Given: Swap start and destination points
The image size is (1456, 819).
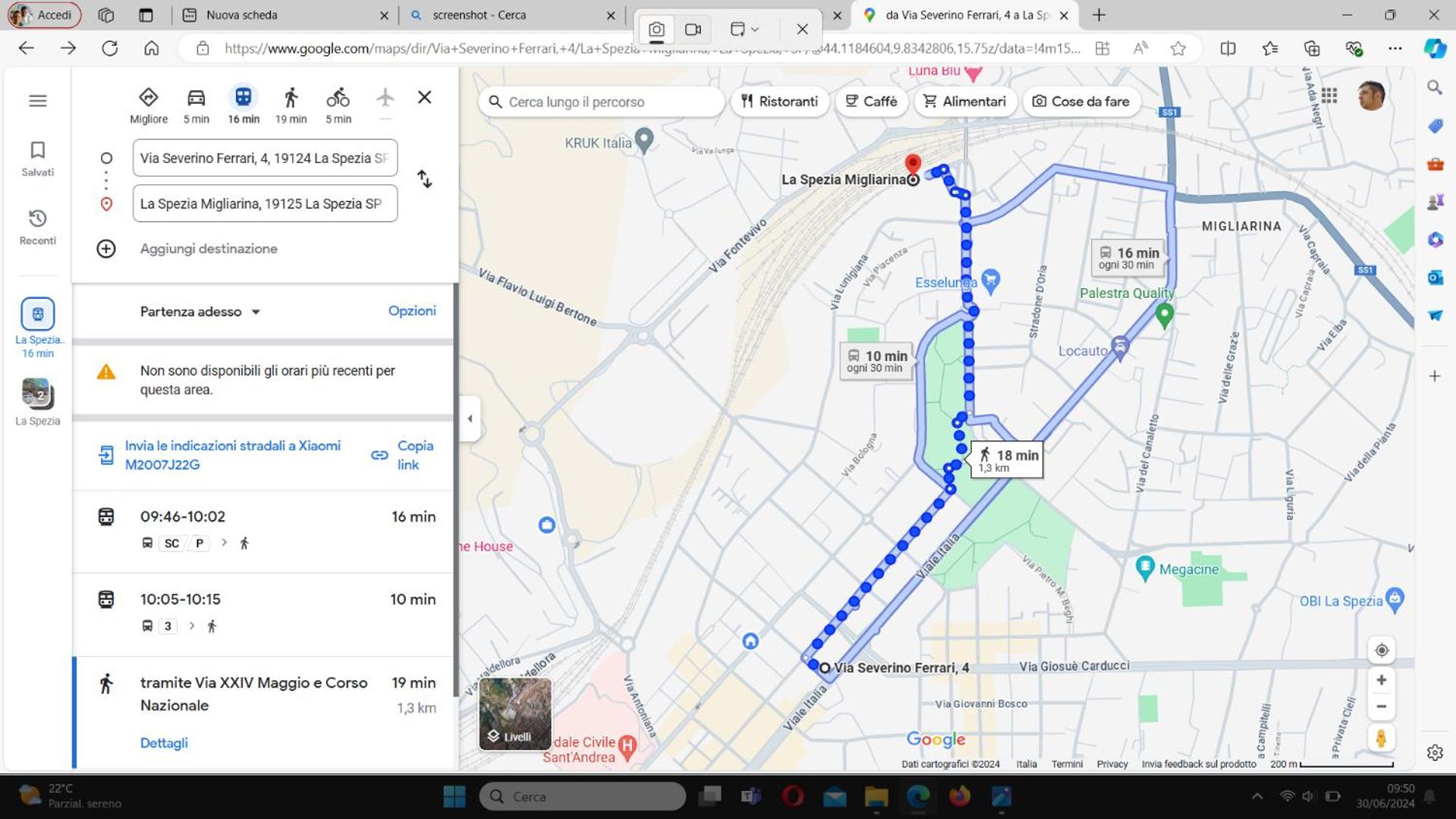Looking at the screenshot, I should (x=425, y=179).
